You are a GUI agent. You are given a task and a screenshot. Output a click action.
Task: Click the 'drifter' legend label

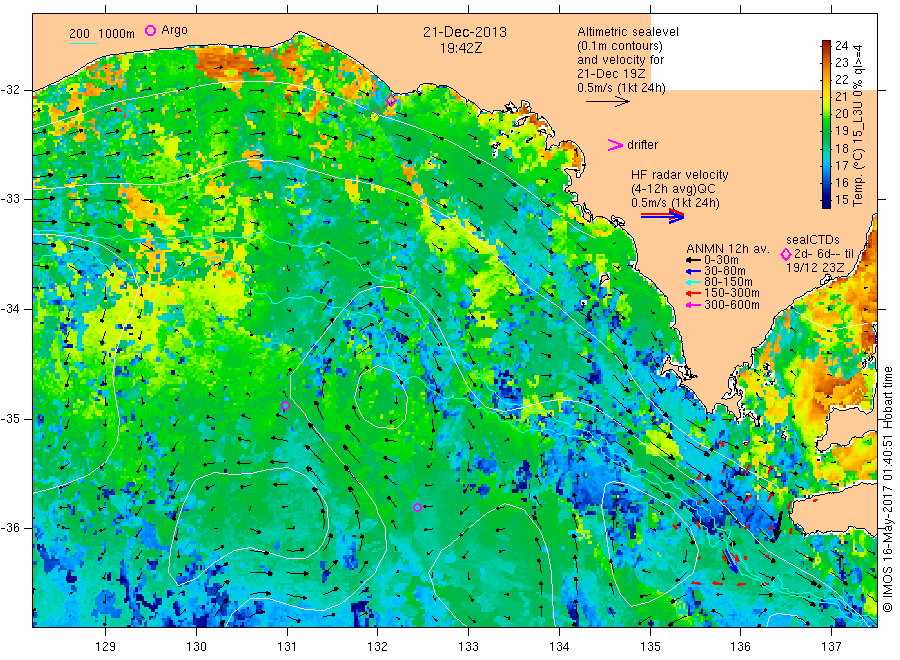642,145
